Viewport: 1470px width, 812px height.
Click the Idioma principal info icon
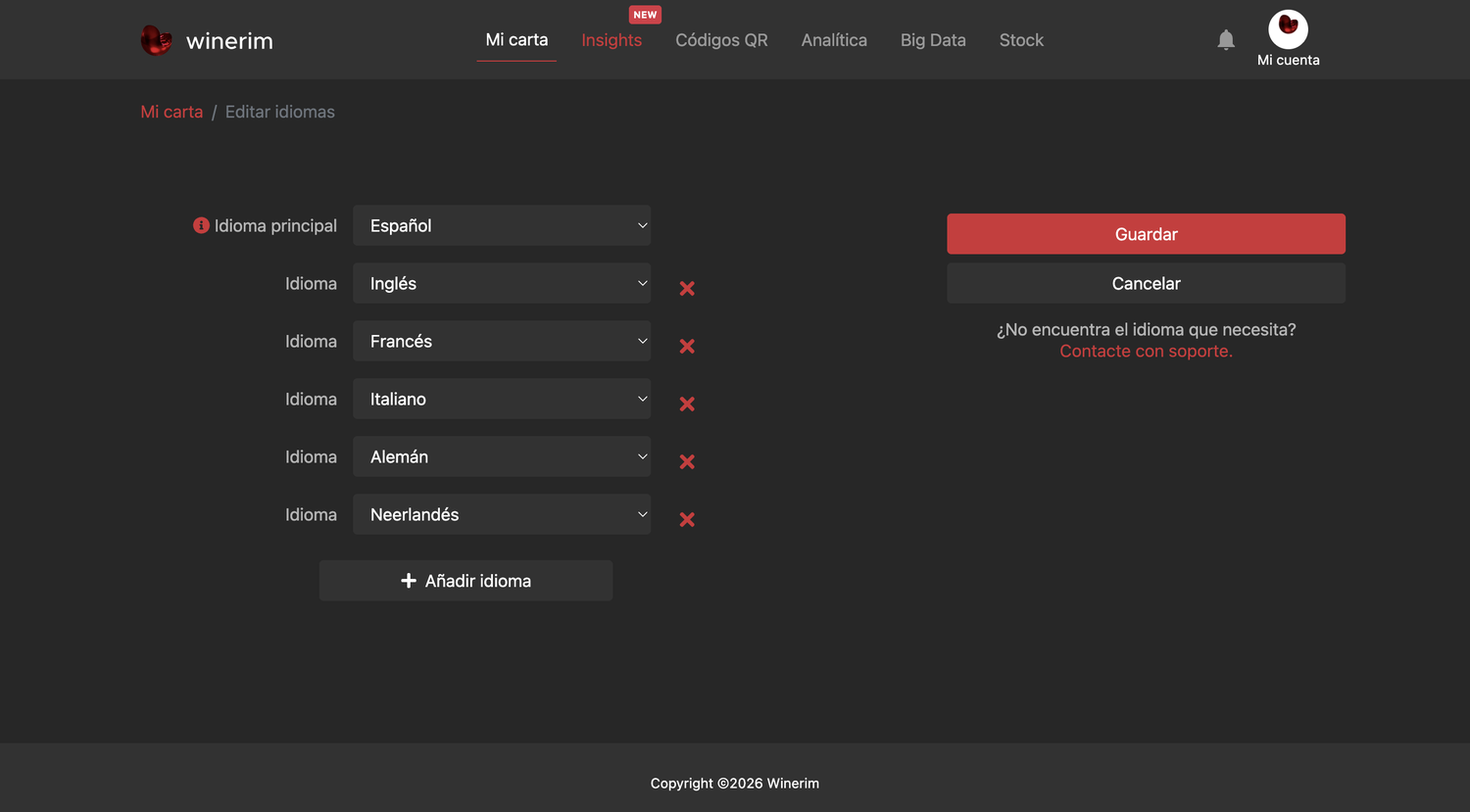pyautogui.click(x=201, y=225)
